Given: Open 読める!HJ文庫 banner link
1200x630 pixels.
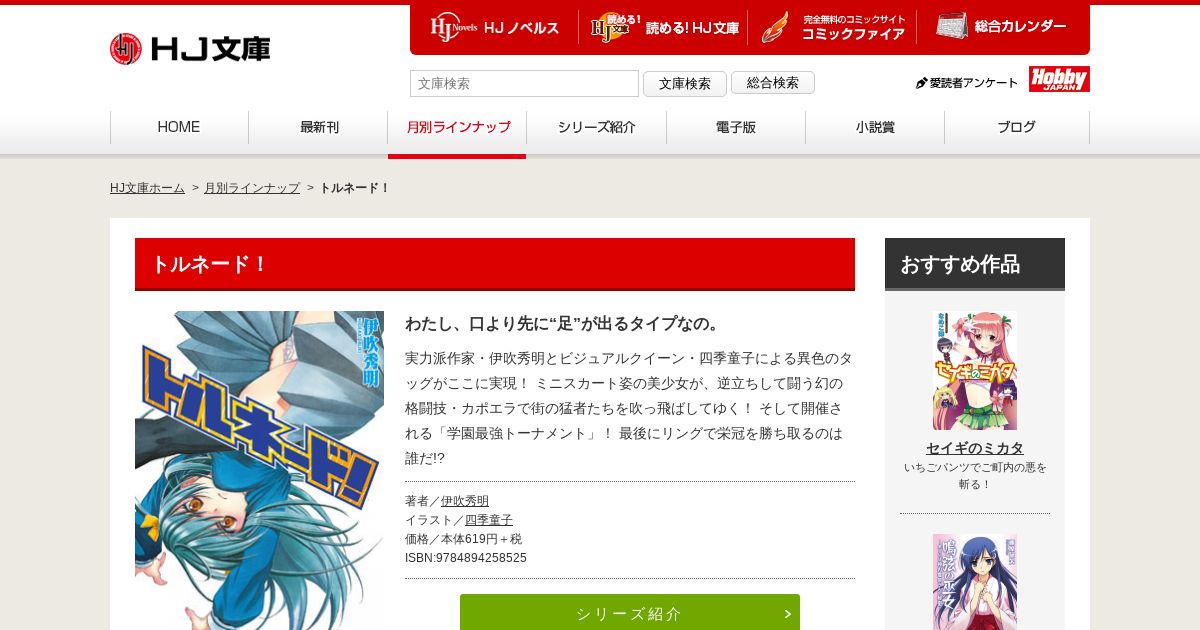Looking at the screenshot, I should pos(664,28).
